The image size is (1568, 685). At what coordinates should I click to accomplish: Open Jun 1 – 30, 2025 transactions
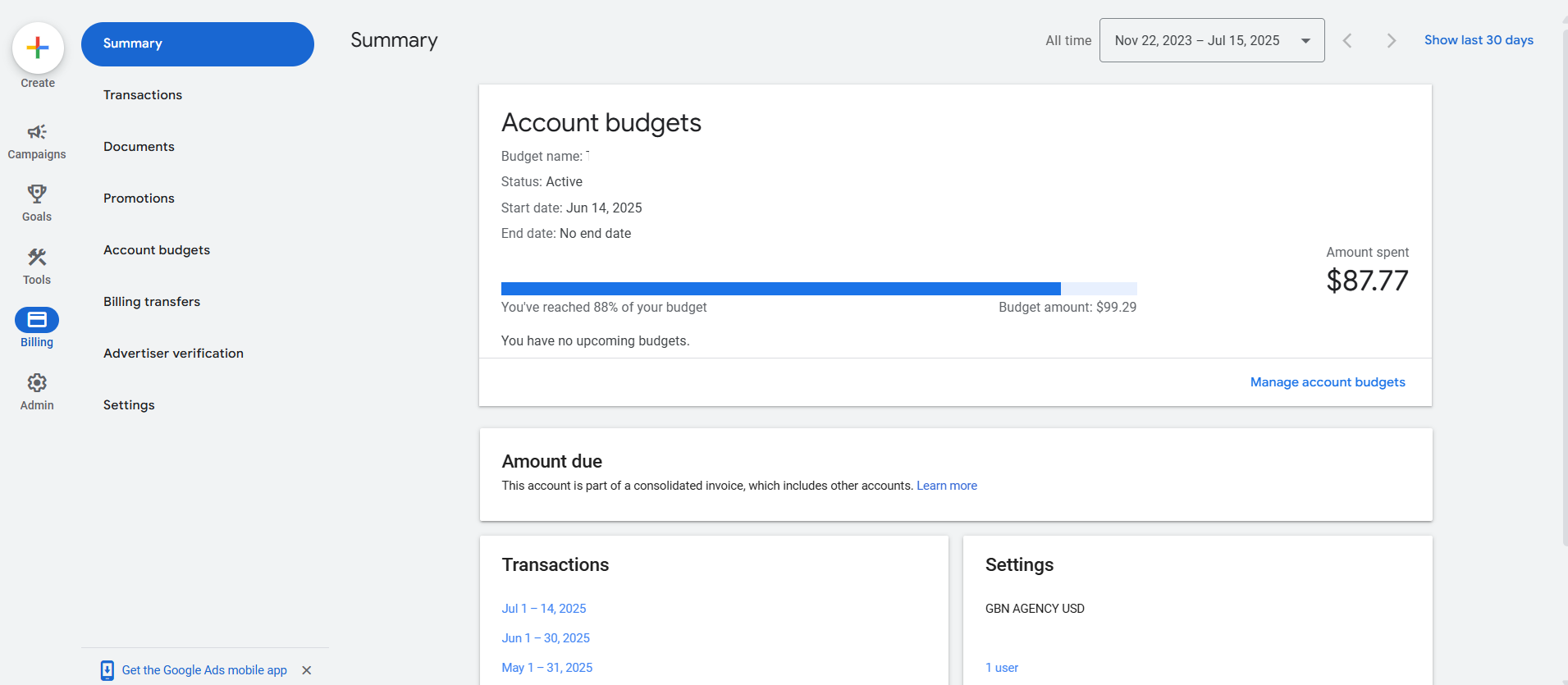point(546,638)
